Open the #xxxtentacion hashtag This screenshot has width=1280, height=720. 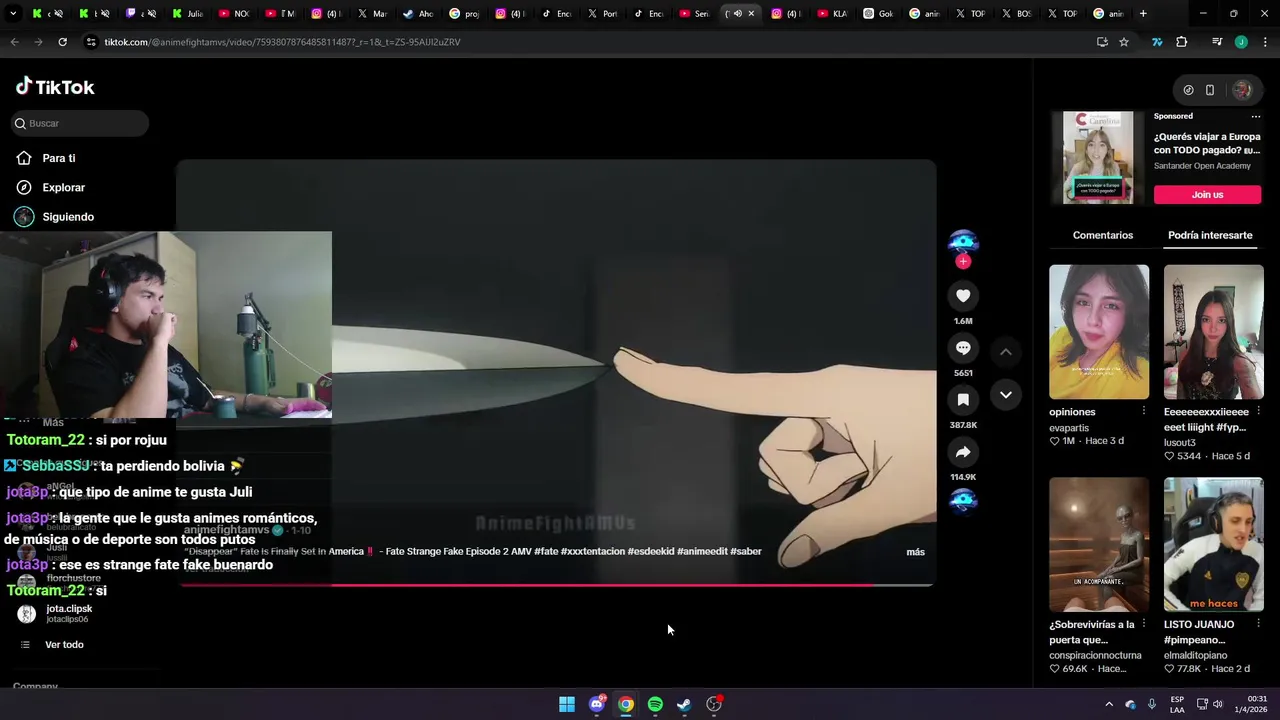593,551
